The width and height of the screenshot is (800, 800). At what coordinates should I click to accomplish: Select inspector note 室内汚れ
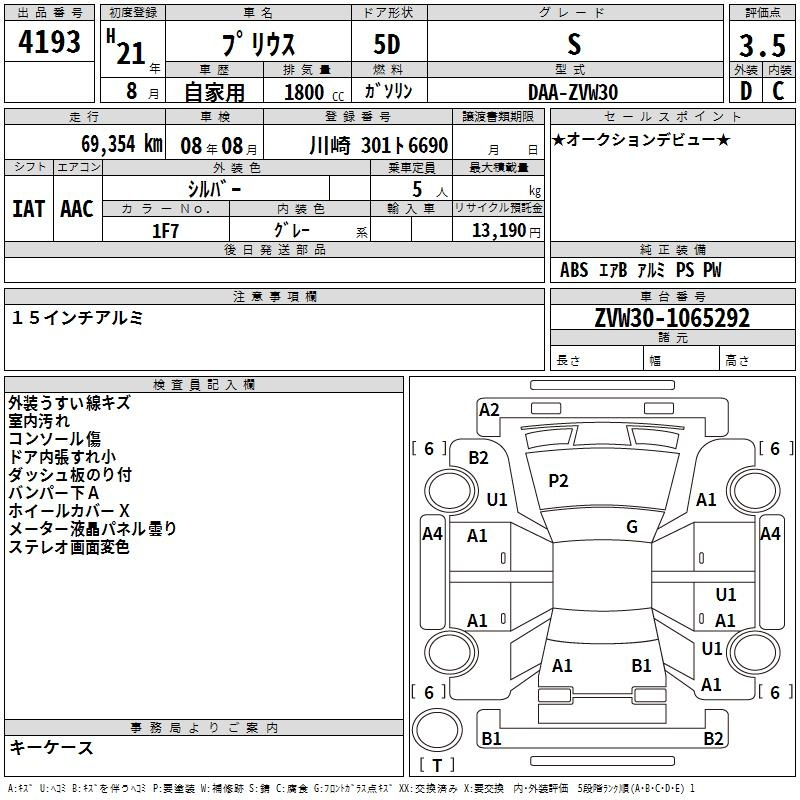pyautogui.click(x=39, y=420)
